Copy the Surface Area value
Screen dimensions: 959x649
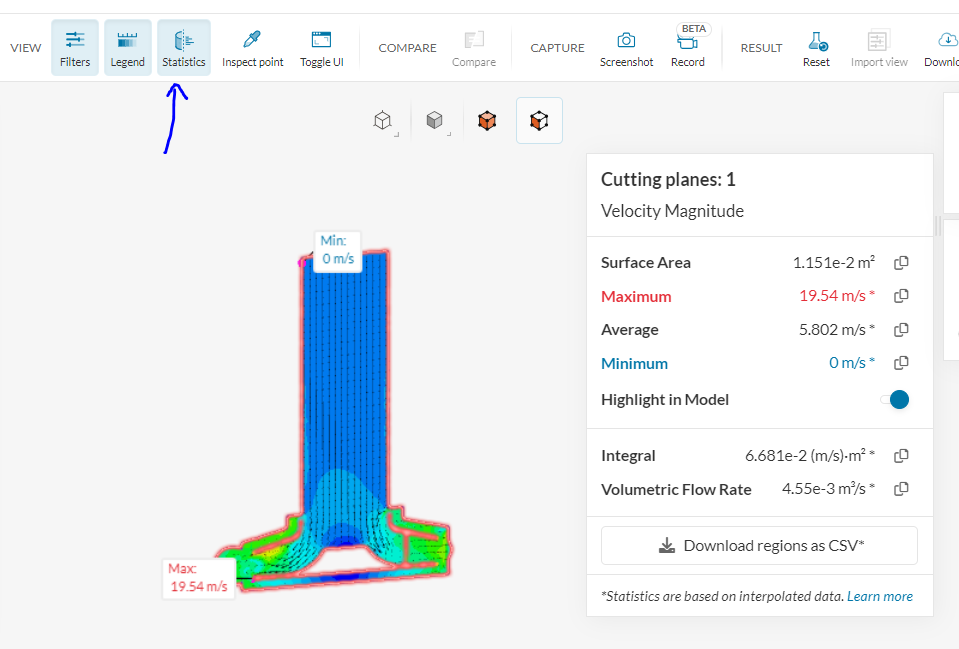pyautogui.click(x=901, y=263)
